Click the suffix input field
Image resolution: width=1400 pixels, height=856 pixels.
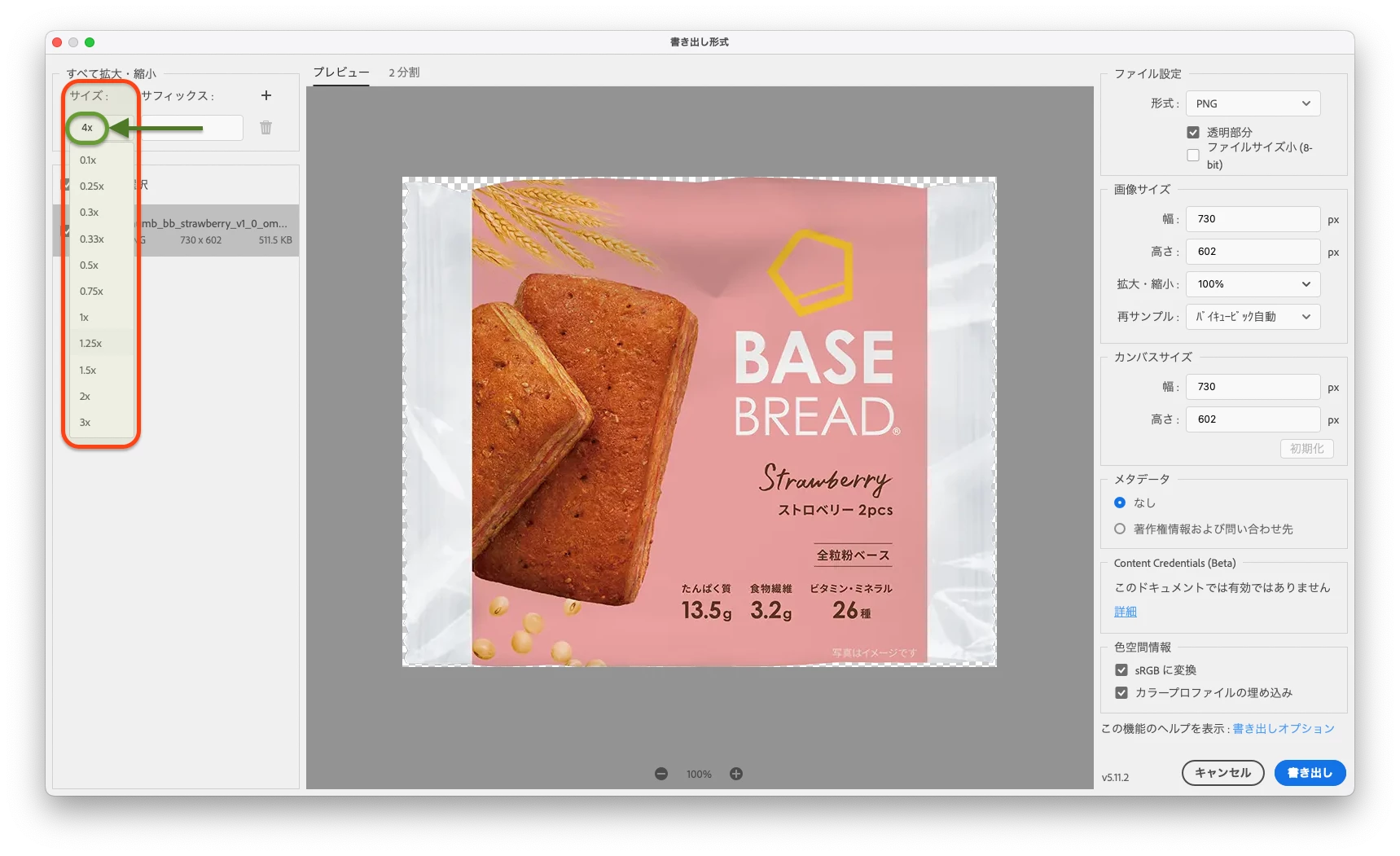coord(191,128)
